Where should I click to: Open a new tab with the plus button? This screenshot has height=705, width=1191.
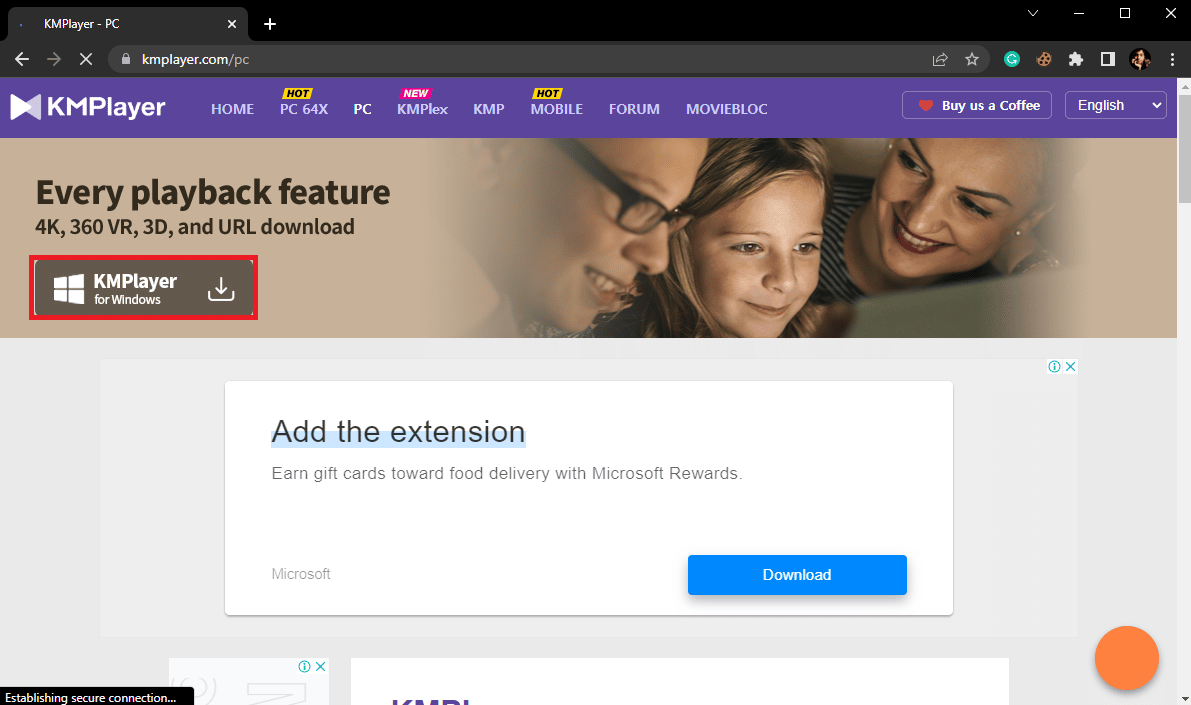point(270,24)
